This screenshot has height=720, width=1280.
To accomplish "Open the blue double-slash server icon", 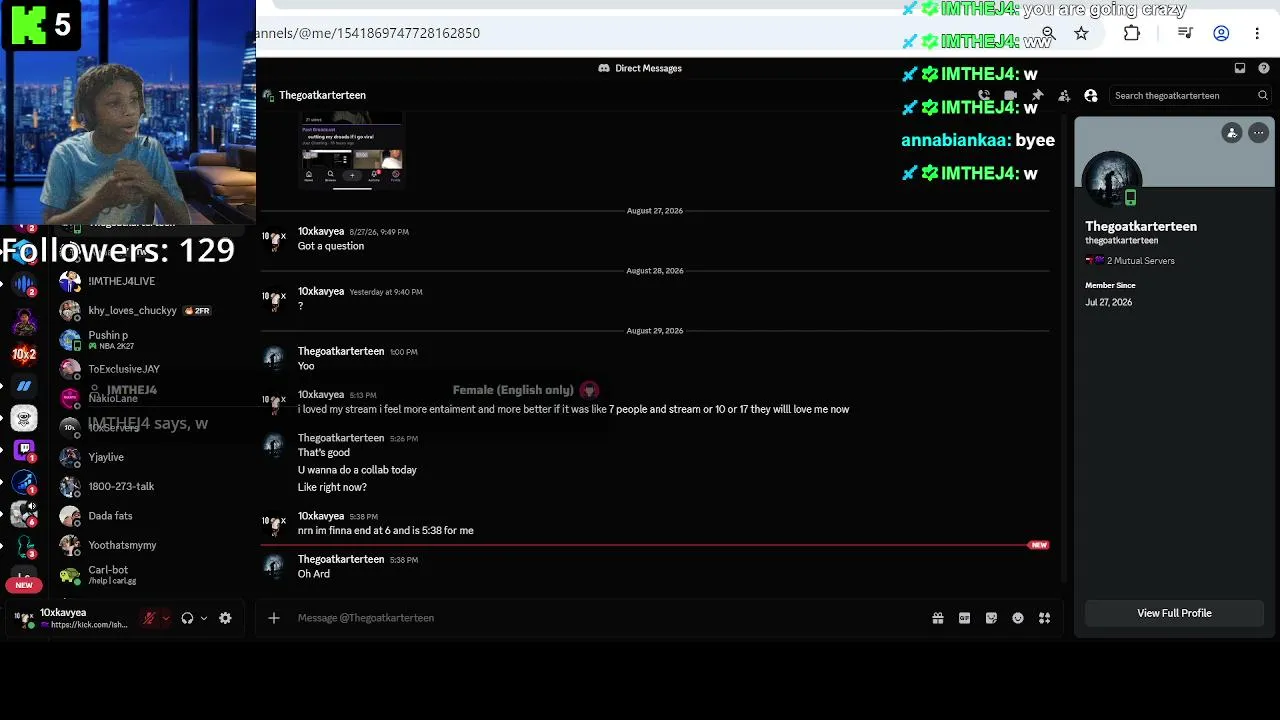I will pyautogui.click(x=24, y=386).
